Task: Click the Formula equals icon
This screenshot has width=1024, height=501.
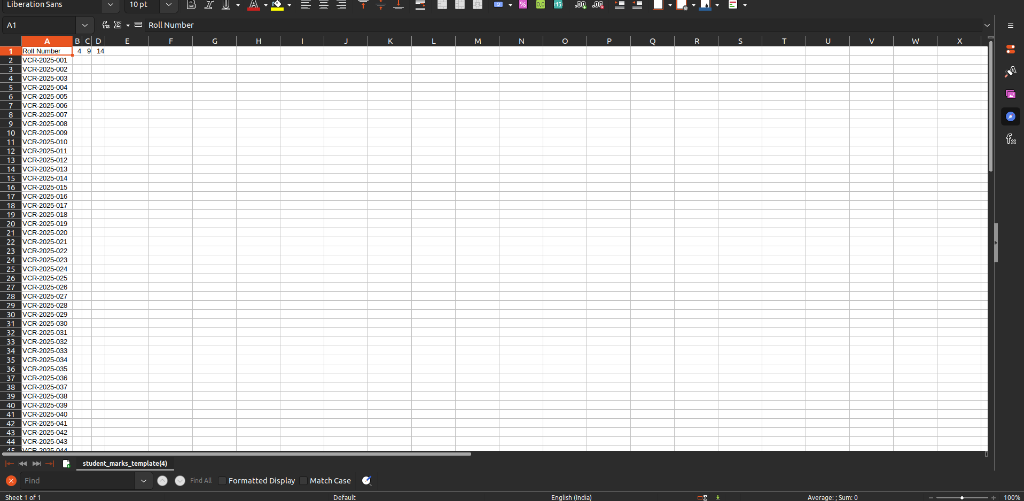Action: [138, 25]
